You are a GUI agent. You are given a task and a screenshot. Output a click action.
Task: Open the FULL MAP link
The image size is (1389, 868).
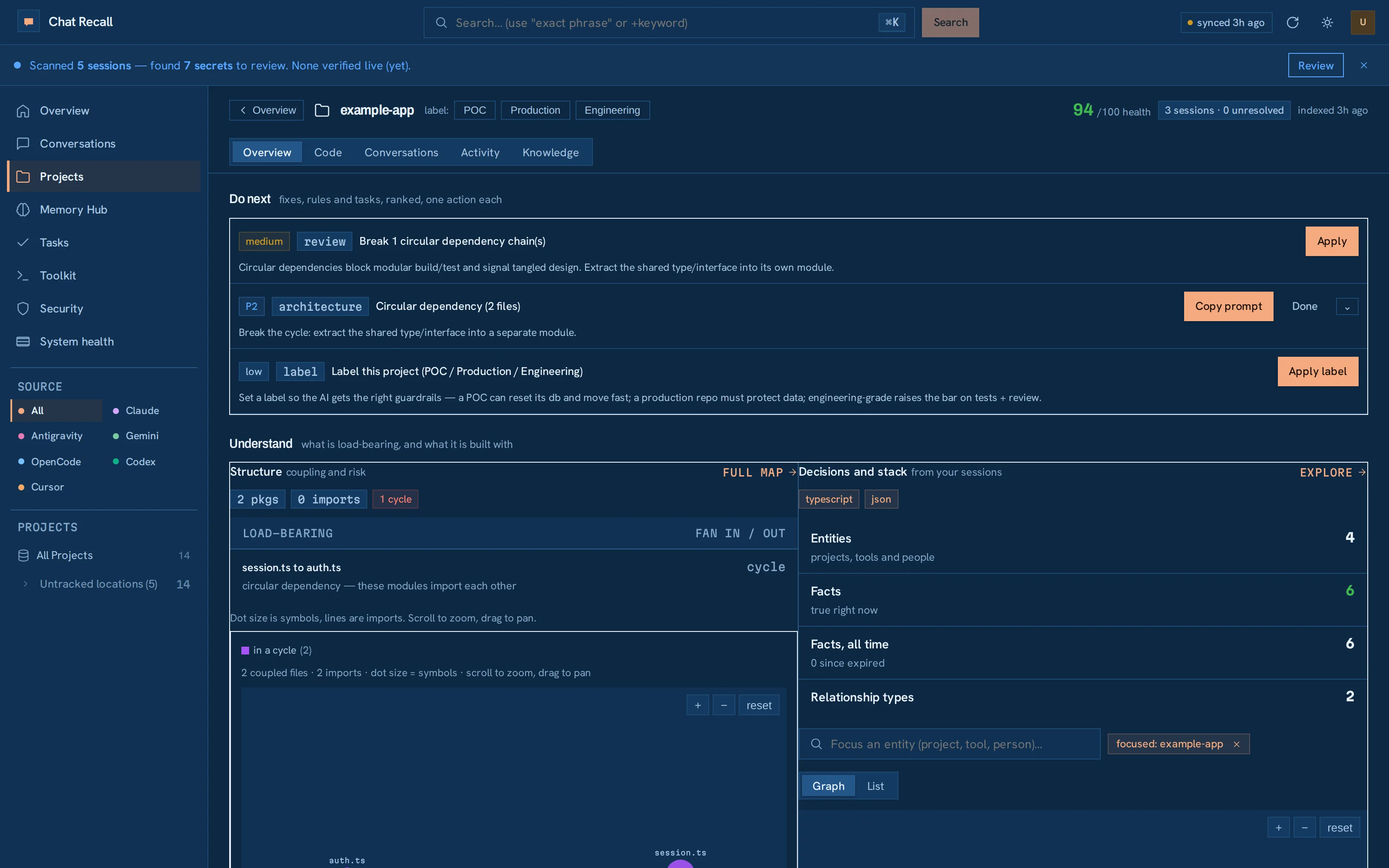pyautogui.click(x=759, y=473)
